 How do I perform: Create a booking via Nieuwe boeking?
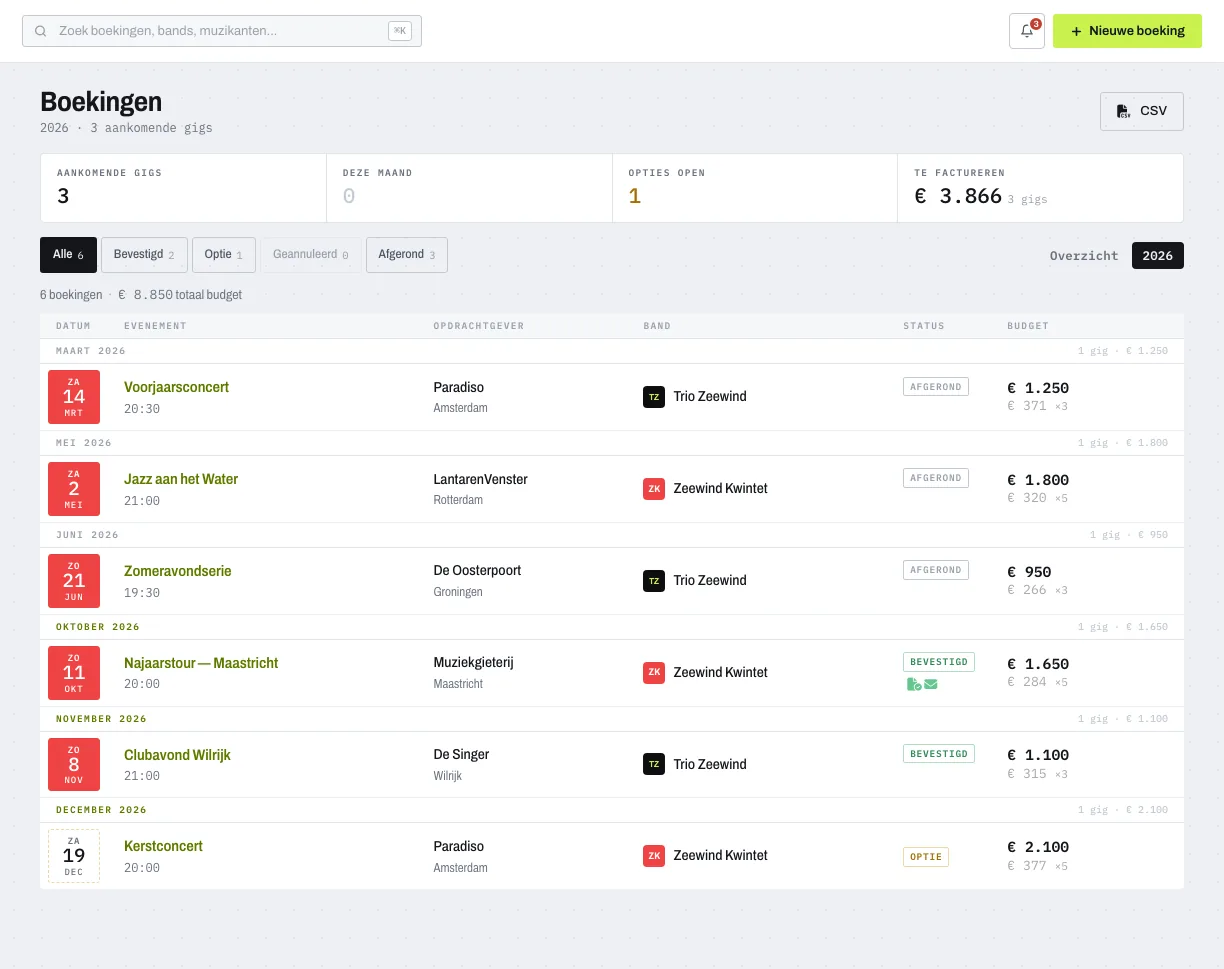tap(1127, 31)
